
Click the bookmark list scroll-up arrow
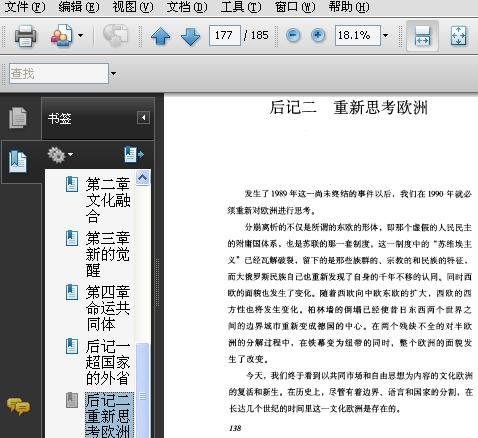click(143, 178)
